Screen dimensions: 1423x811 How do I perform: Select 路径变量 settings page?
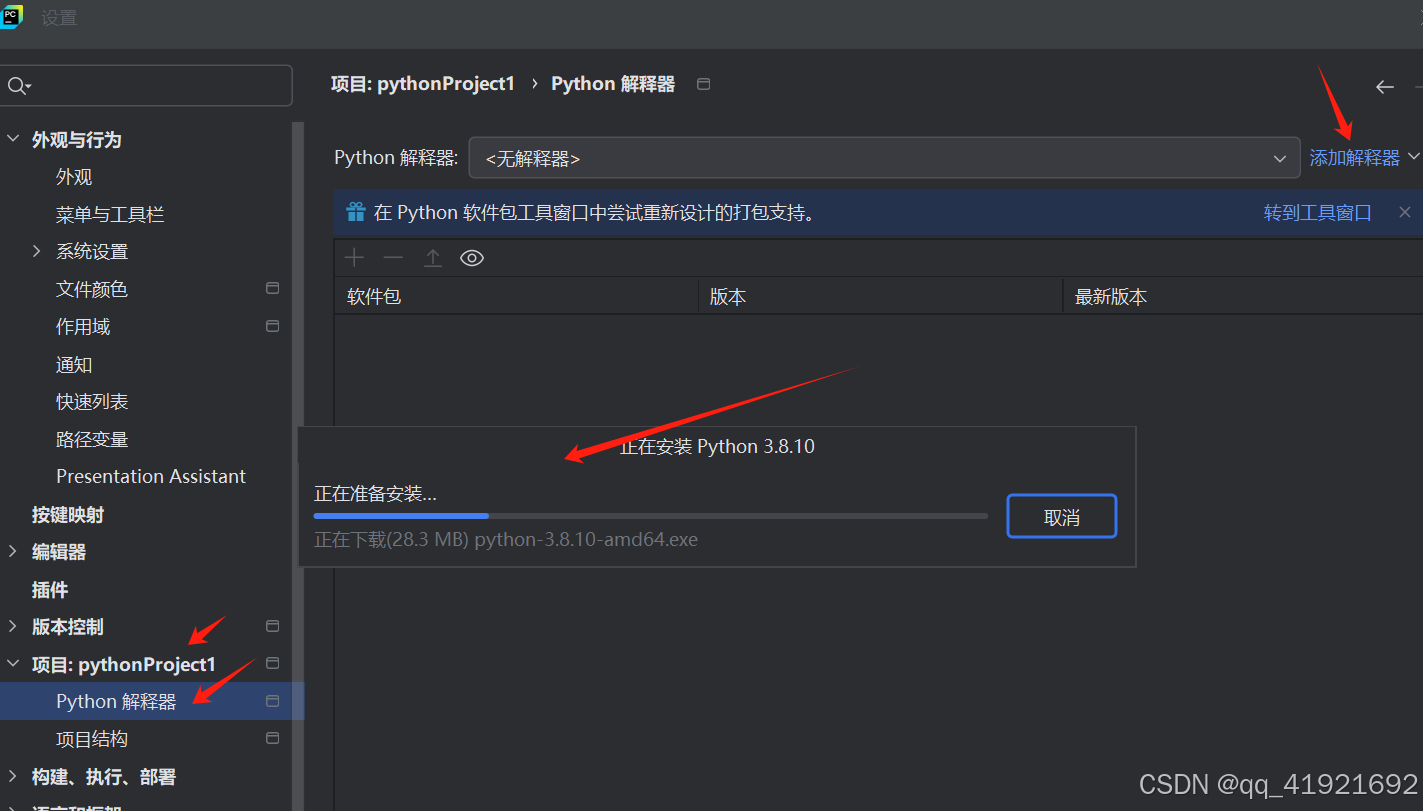(92, 439)
